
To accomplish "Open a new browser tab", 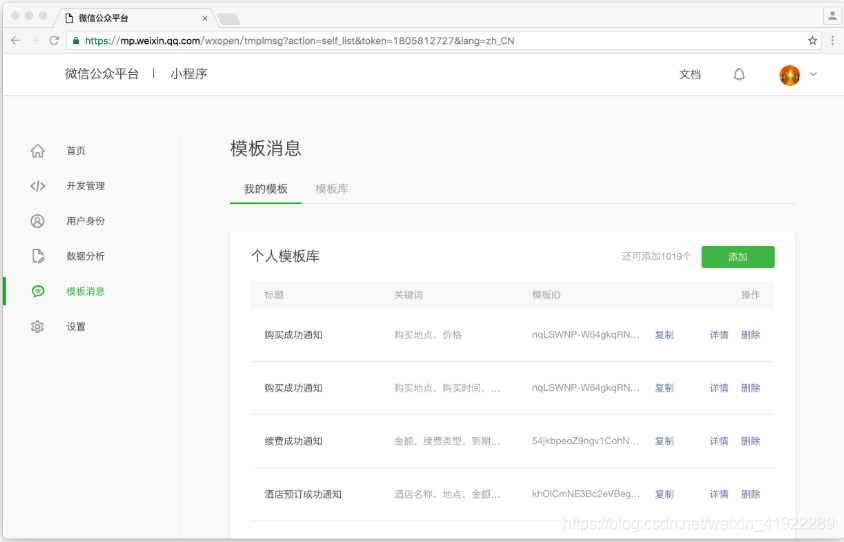I will pos(228,19).
